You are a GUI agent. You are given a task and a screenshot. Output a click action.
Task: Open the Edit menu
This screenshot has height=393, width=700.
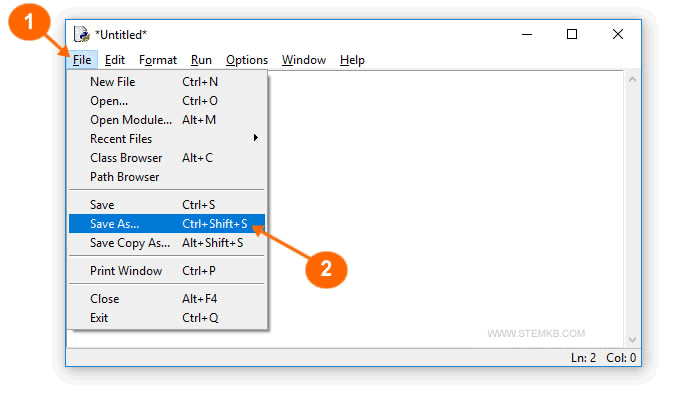[x=115, y=60]
